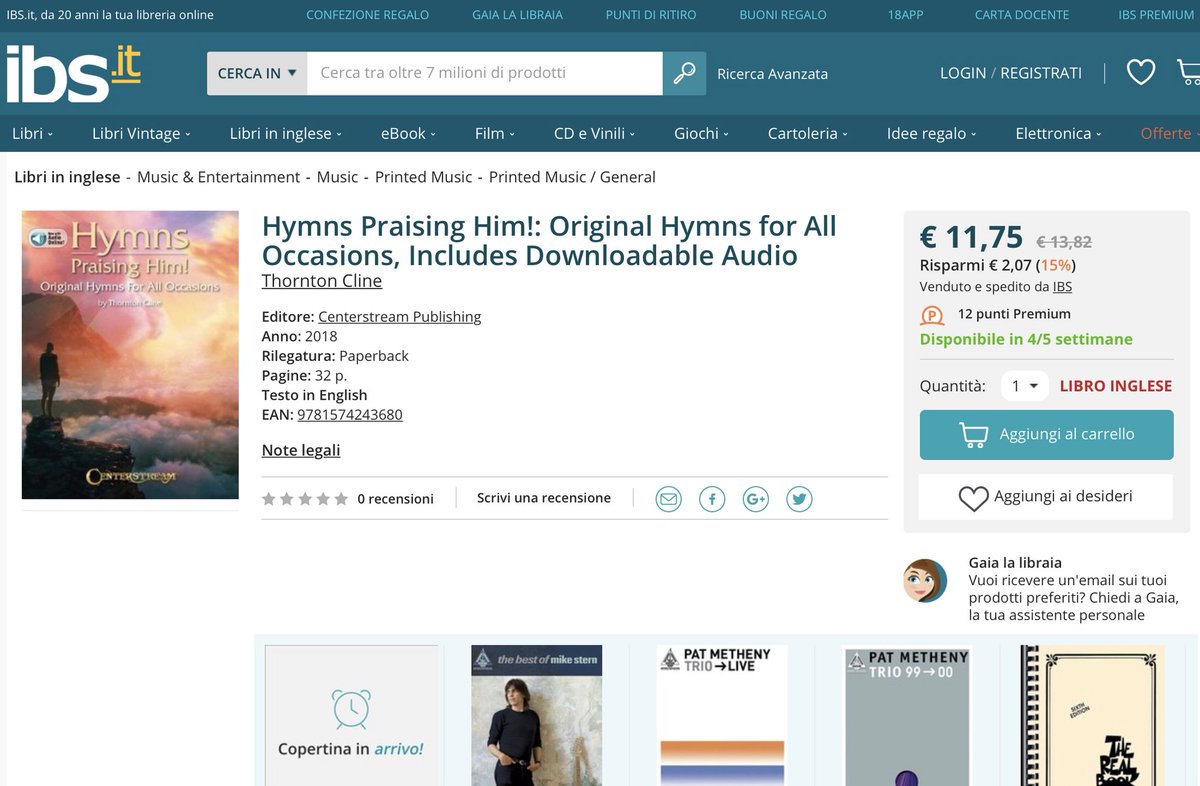Open the 18APP link

(905, 15)
